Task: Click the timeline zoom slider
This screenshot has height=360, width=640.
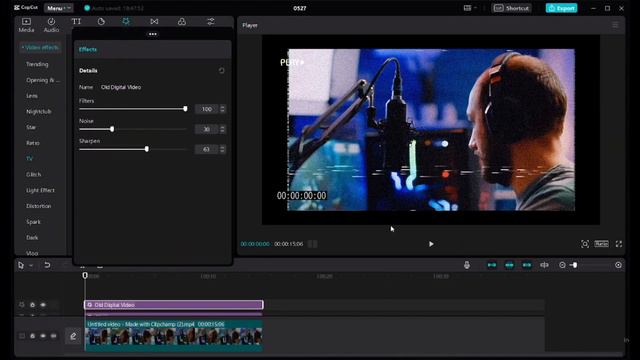Action: pos(575,265)
